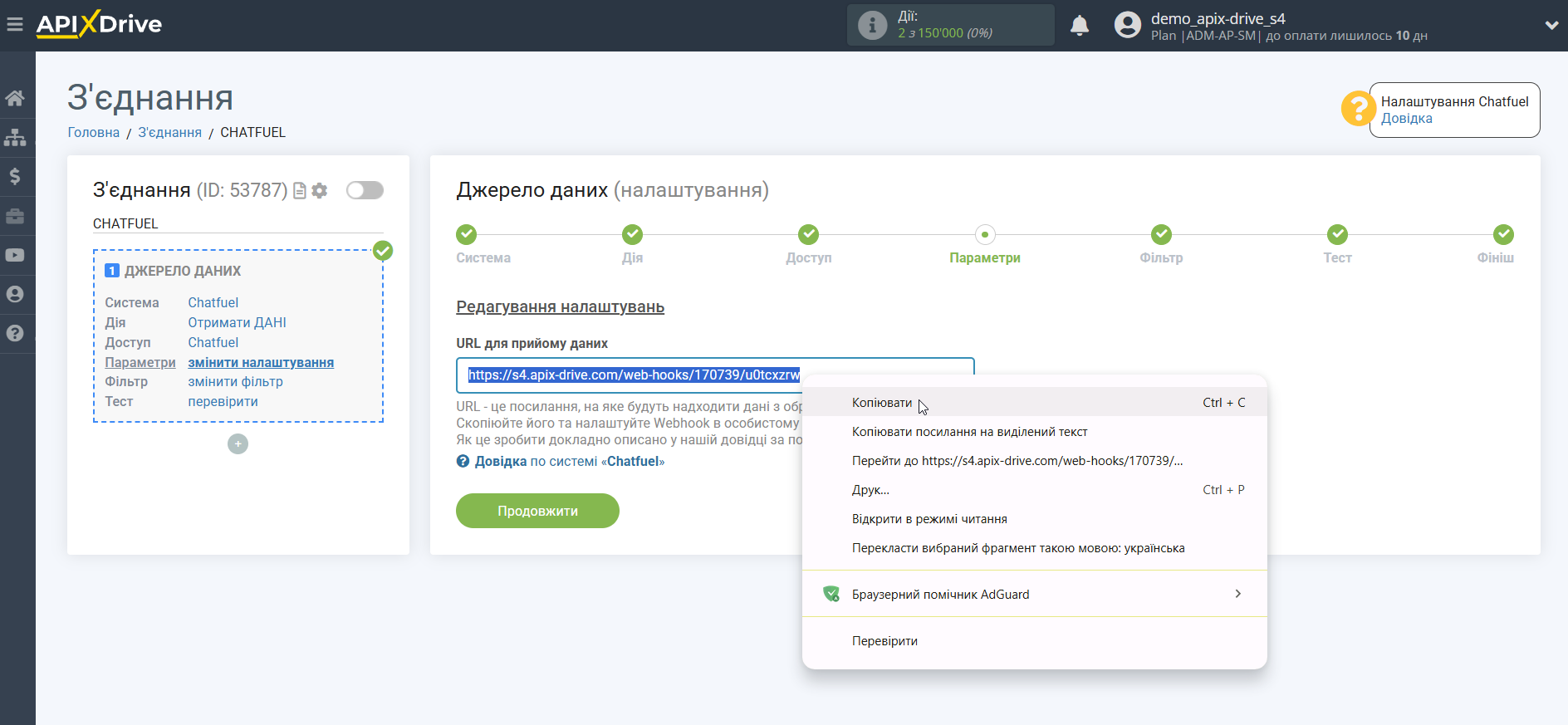
Task: Click Отримати ДАНІ action link
Action: click(x=237, y=323)
